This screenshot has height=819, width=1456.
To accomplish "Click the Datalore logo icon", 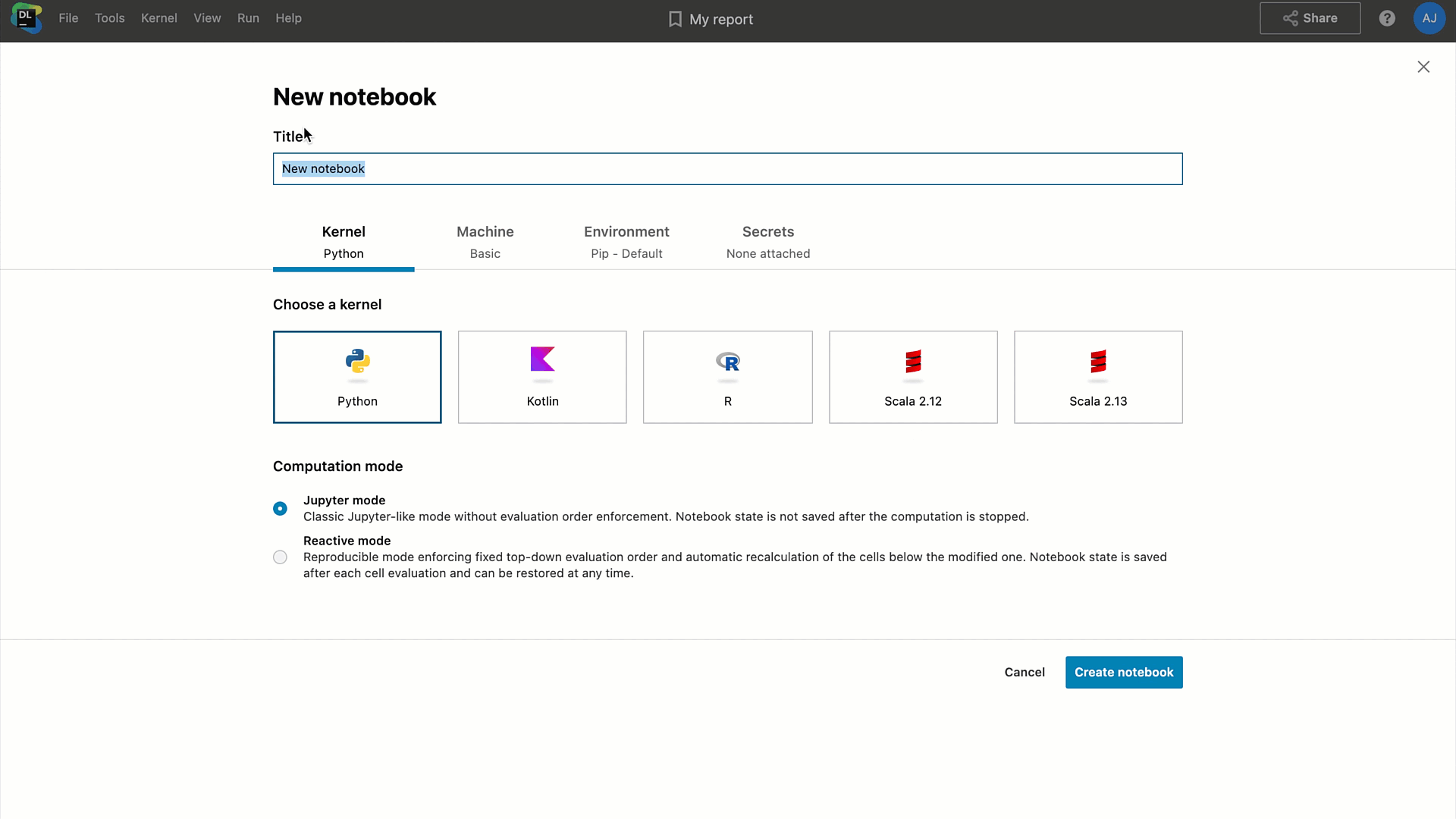I will tap(26, 17).
